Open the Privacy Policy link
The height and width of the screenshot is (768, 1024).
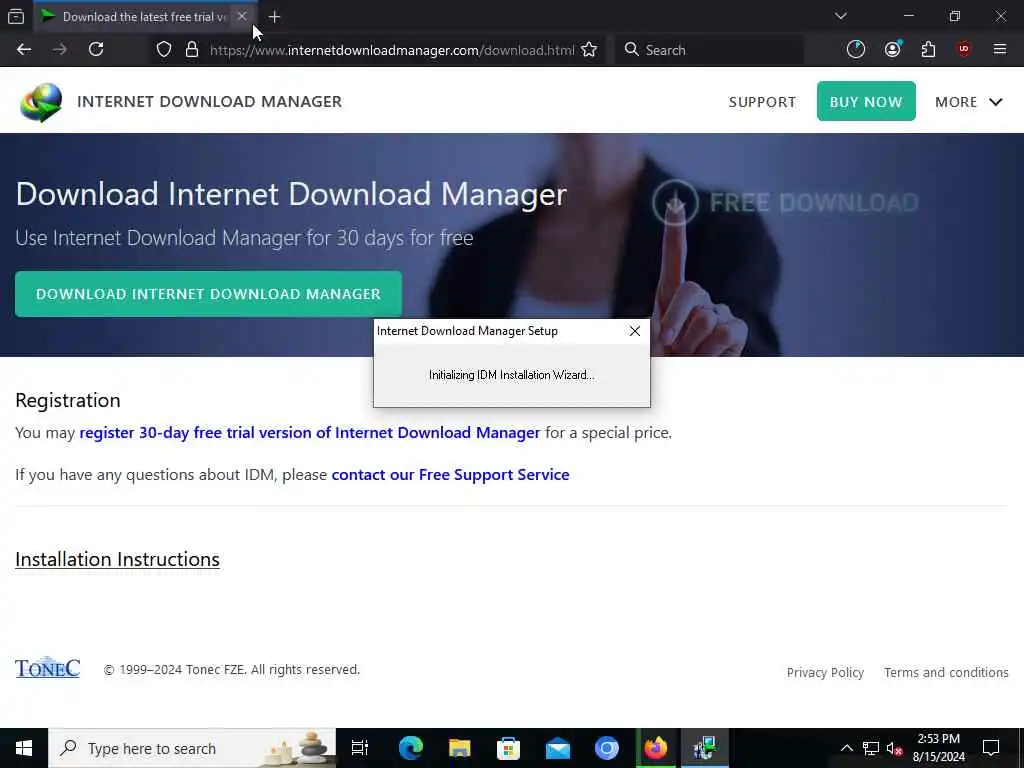(x=825, y=673)
